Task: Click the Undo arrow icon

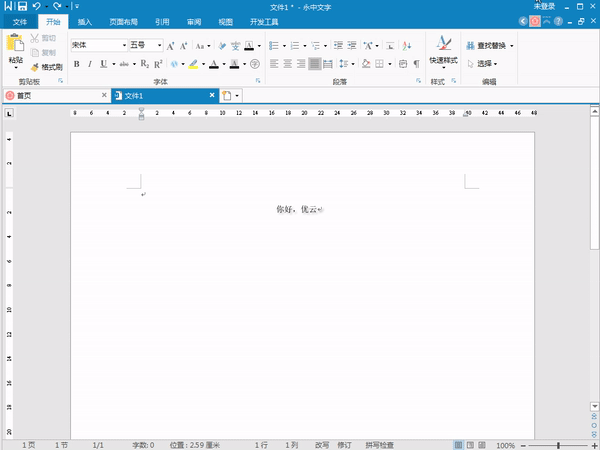Action: (37, 6)
